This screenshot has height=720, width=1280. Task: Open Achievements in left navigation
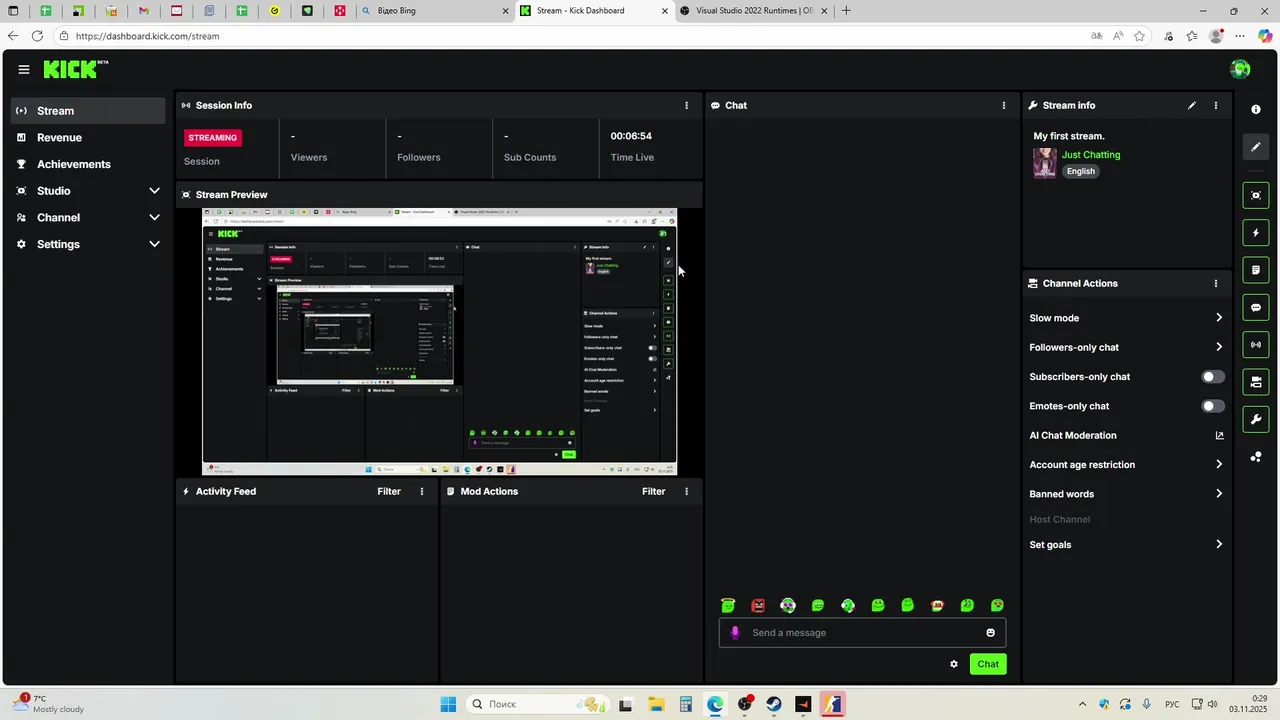click(88, 164)
